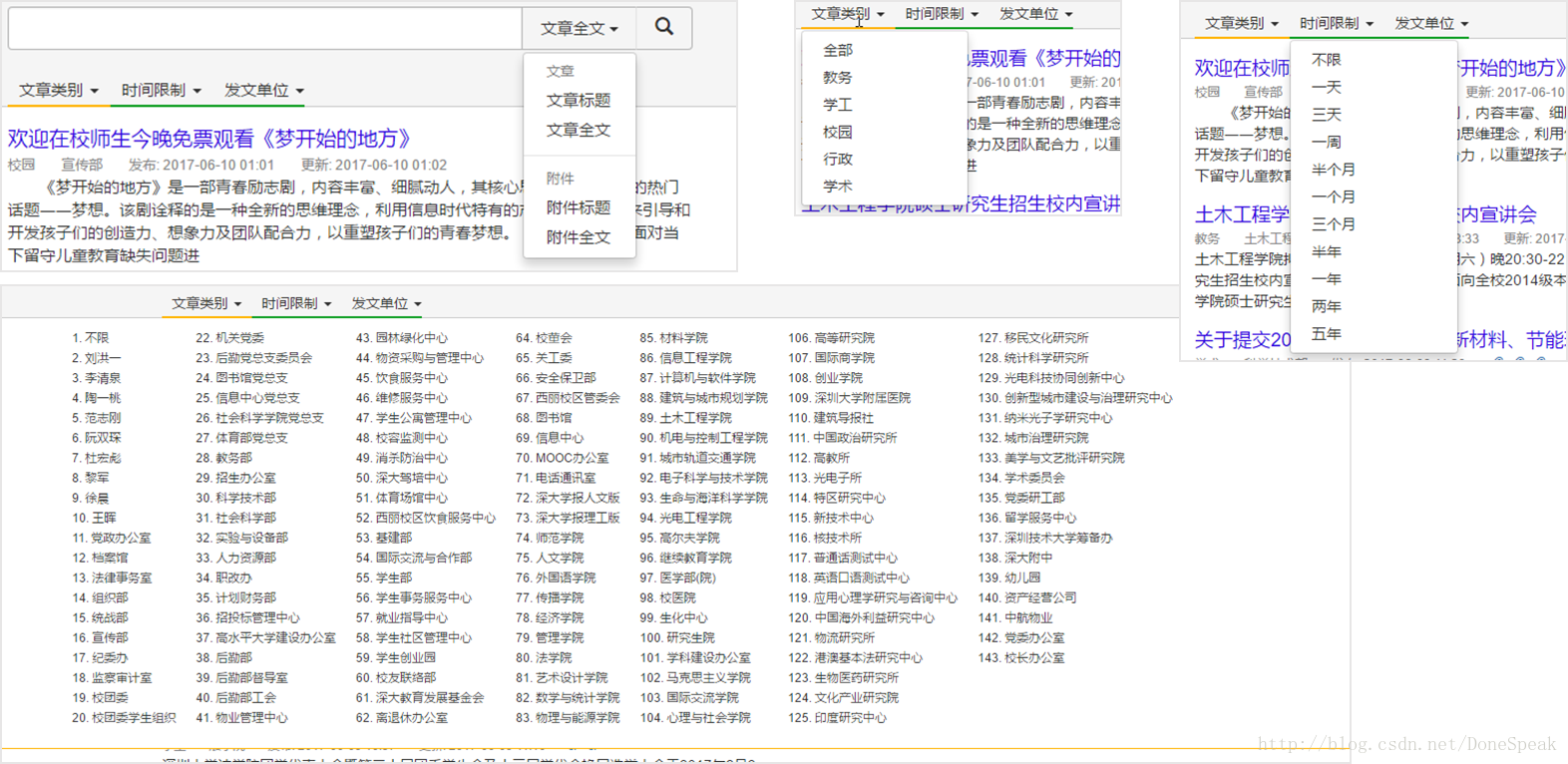
Task: Choose unit 75. 人文学院
Action: [551, 558]
